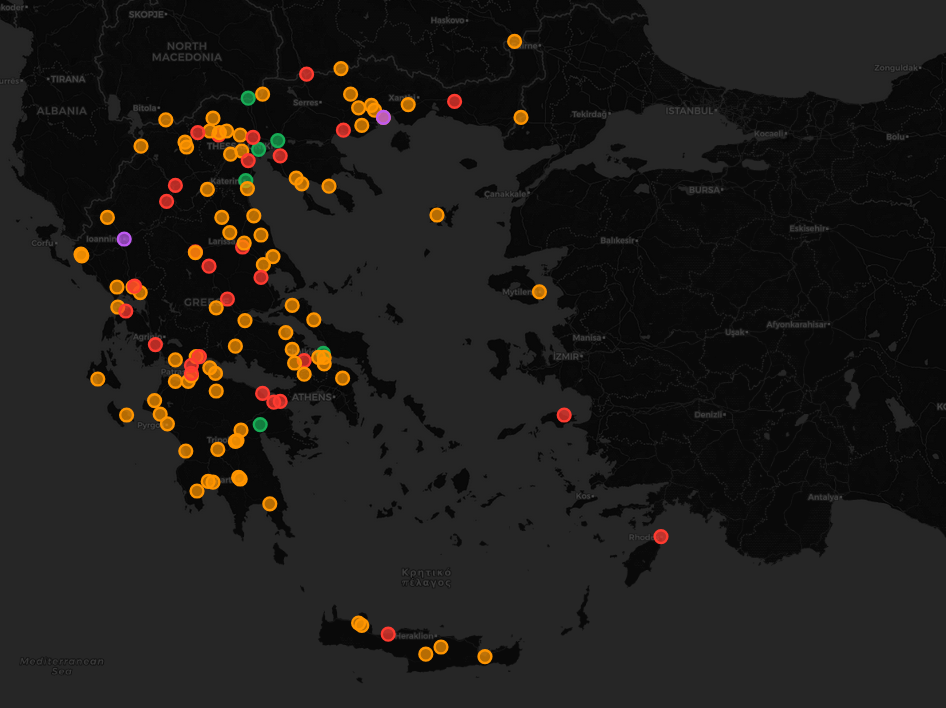
Task: Click the IZMIR label on the map
Action: pos(564,356)
